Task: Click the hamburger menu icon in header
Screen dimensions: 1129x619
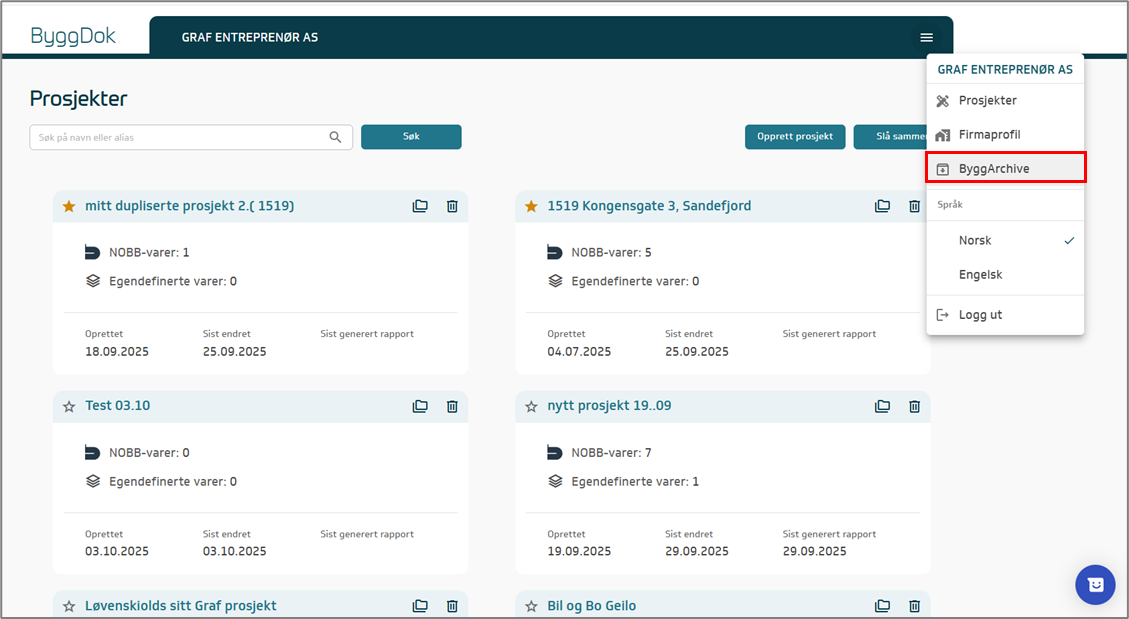Action: click(x=926, y=38)
